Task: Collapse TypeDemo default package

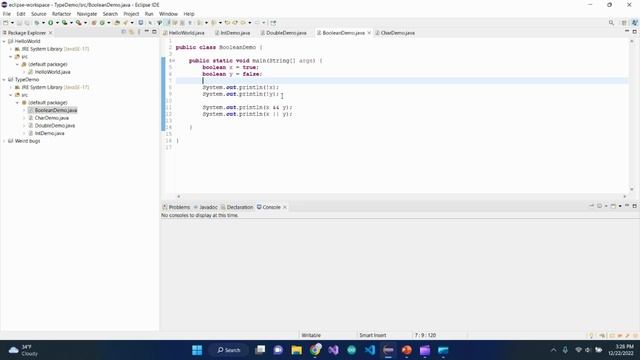Action: pos(18,102)
